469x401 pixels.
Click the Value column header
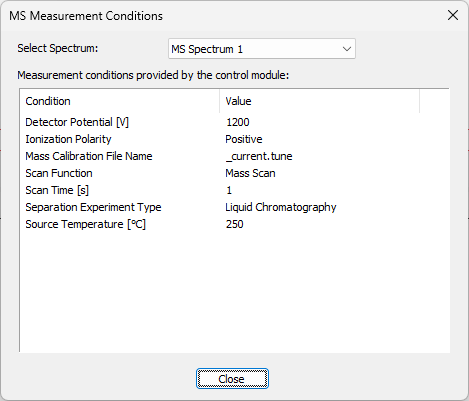point(320,101)
